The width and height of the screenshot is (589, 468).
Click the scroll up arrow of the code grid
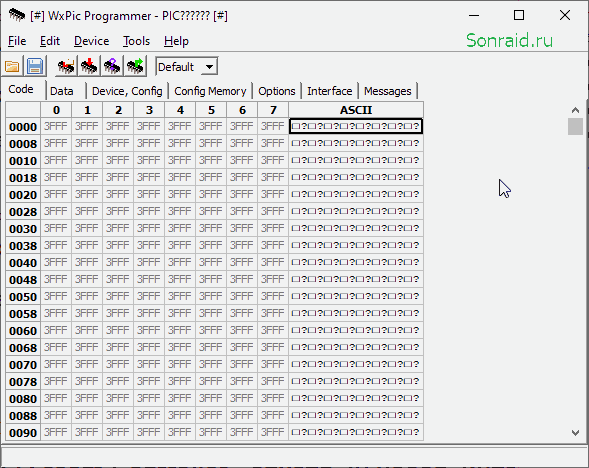tap(575, 110)
